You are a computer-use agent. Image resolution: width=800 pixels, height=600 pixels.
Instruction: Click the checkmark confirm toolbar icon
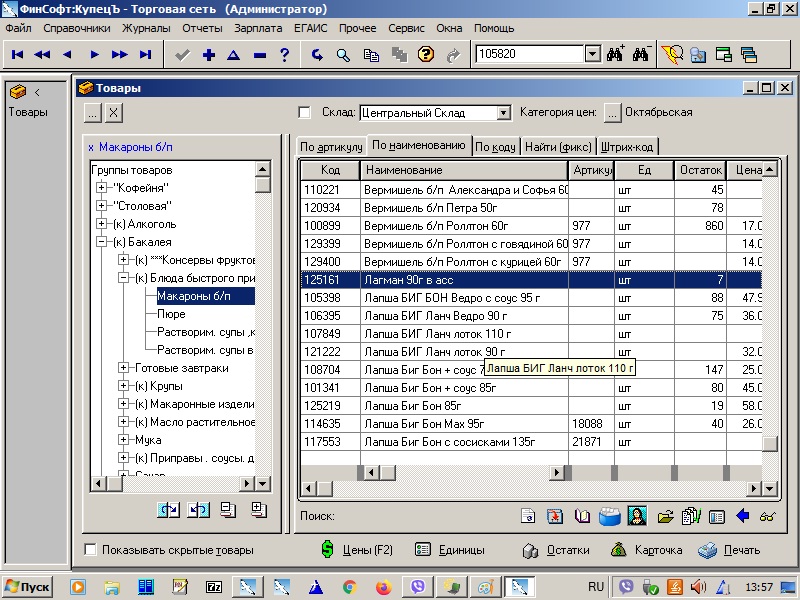pyautogui.click(x=182, y=55)
